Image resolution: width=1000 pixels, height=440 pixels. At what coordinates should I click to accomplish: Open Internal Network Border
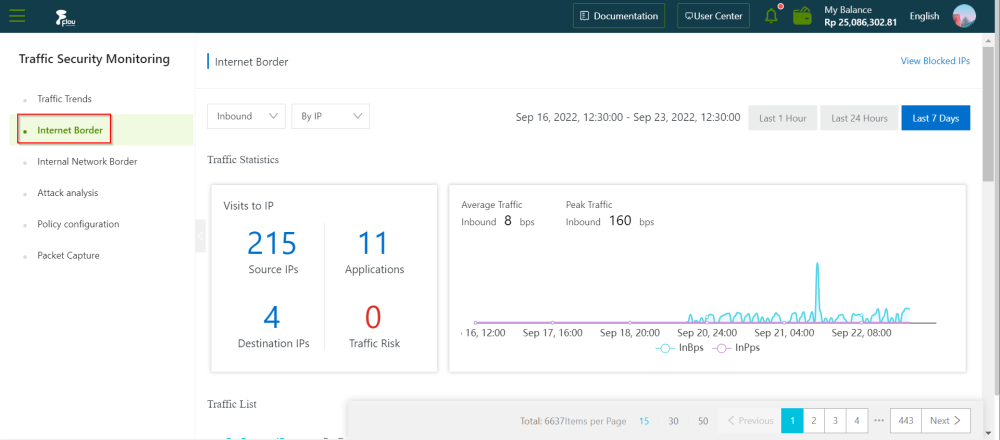click(x=87, y=161)
